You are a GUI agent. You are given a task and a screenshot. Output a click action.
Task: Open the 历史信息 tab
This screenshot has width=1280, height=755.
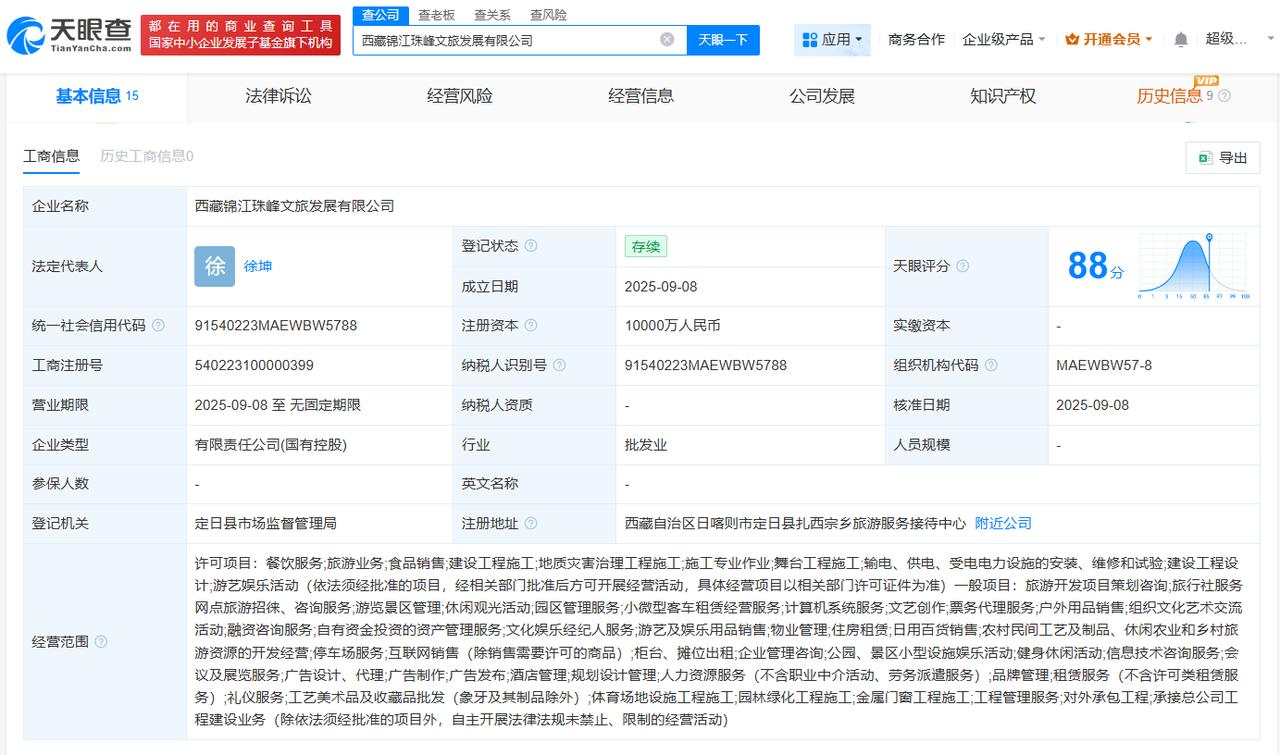pyautogui.click(x=1169, y=96)
